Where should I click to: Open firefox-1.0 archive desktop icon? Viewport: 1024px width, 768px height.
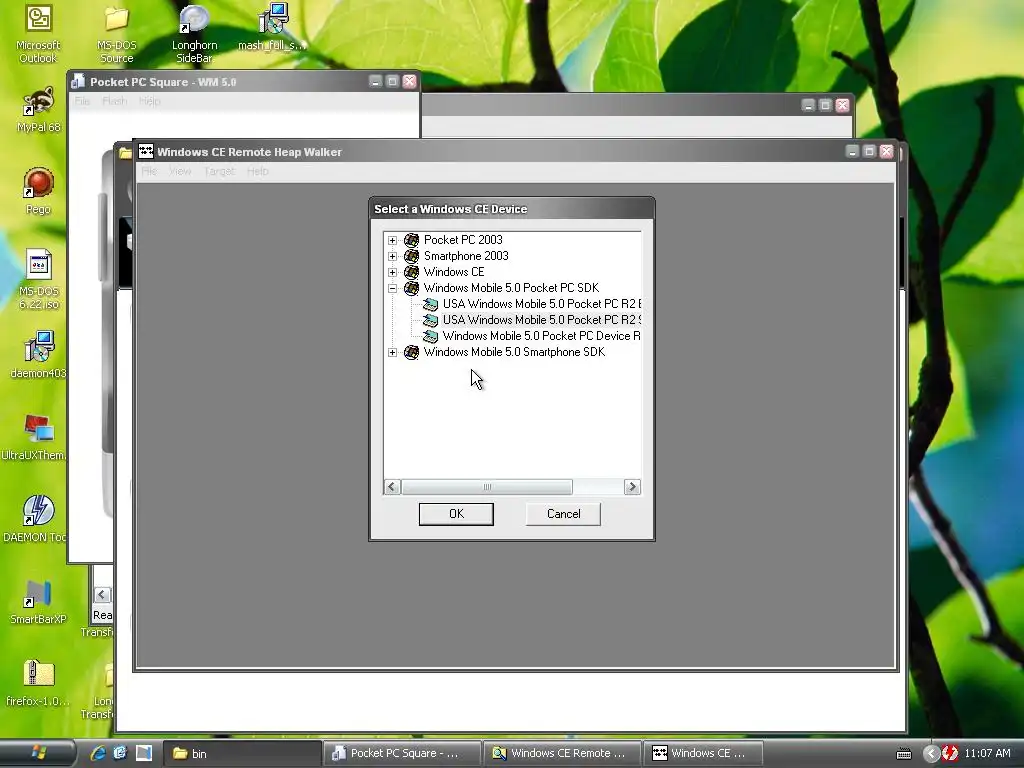(x=38, y=684)
